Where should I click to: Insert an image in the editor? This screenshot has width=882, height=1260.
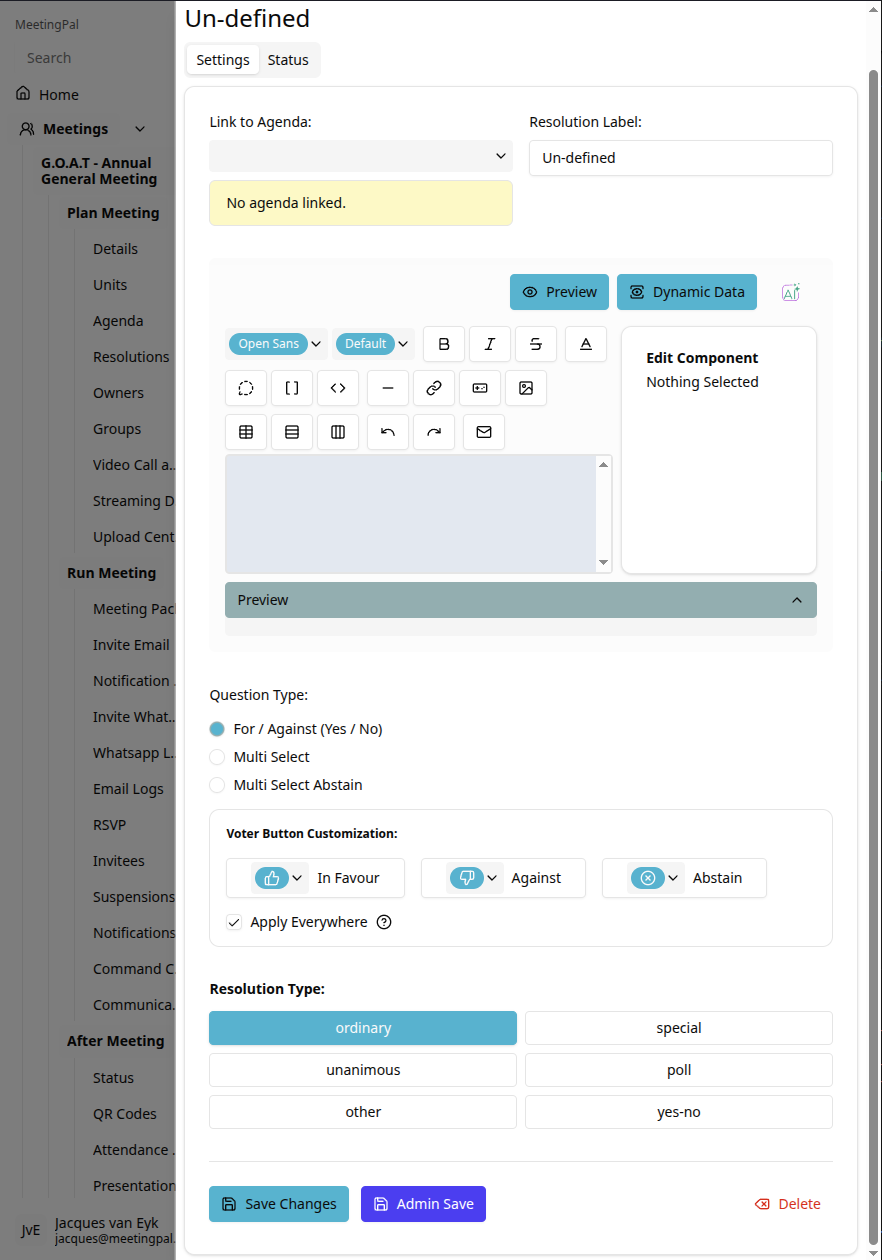[526, 388]
